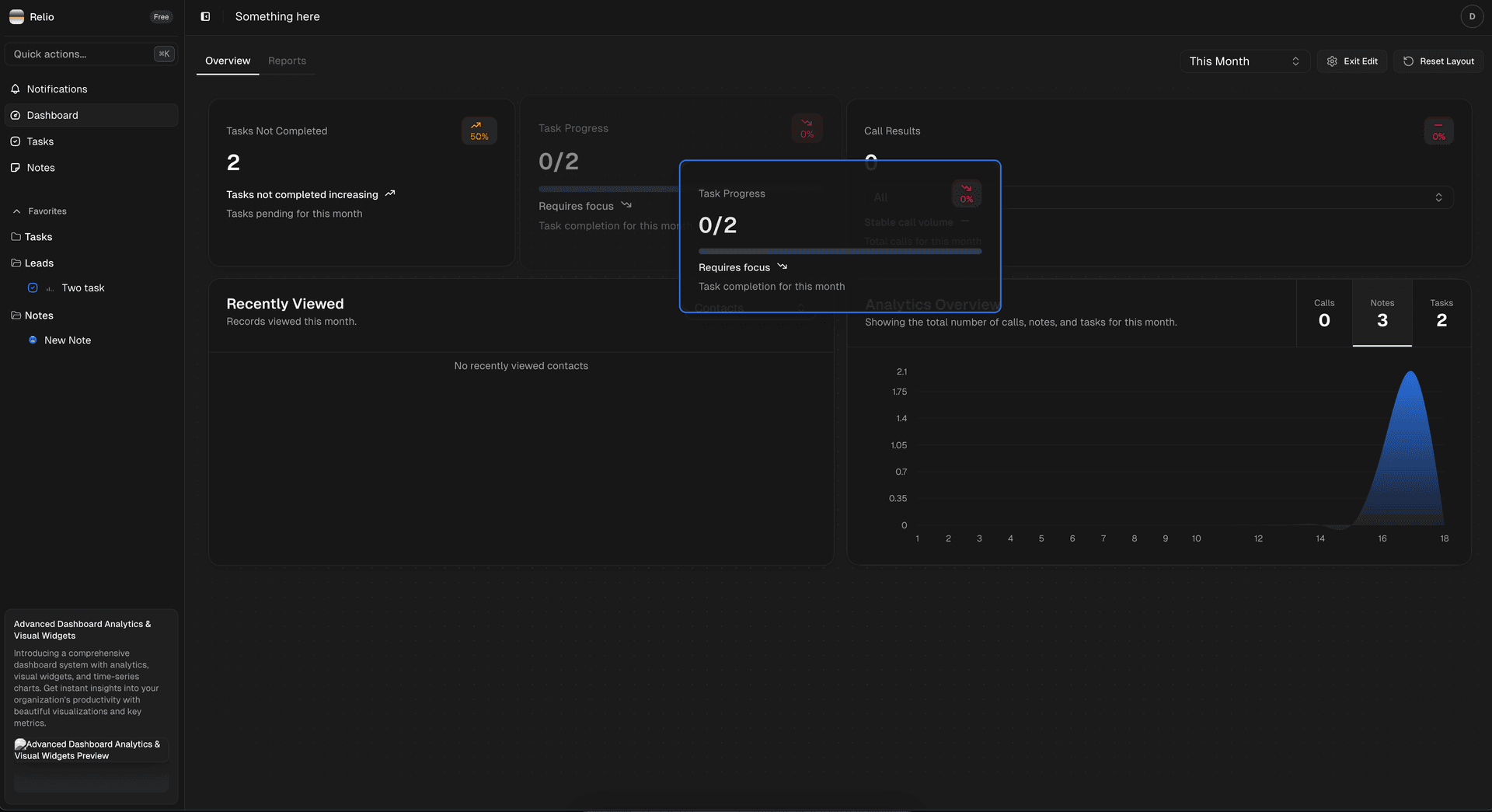Click the 0% badge on the dragged Task Progress card
Image resolution: width=1492 pixels, height=812 pixels.
[x=967, y=193]
